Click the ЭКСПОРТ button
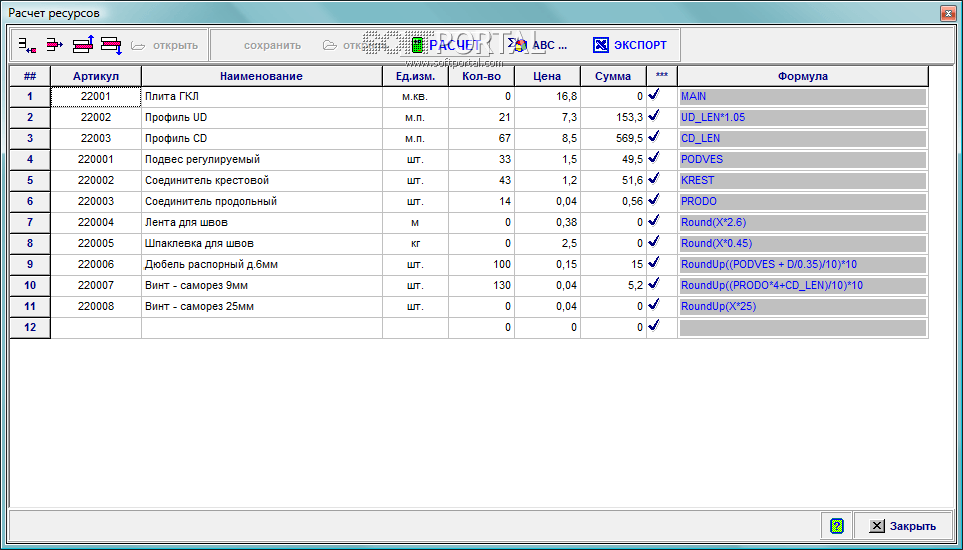The width and height of the screenshot is (963, 550). [x=630, y=45]
